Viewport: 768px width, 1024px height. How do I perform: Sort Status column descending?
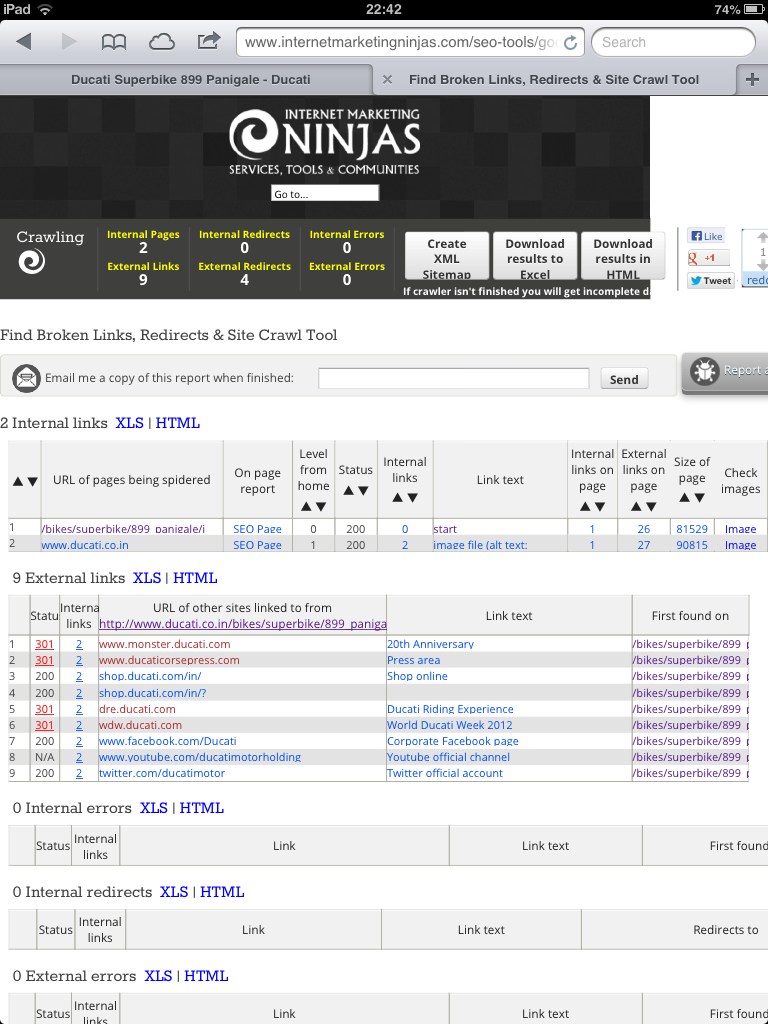coord(363,490)
